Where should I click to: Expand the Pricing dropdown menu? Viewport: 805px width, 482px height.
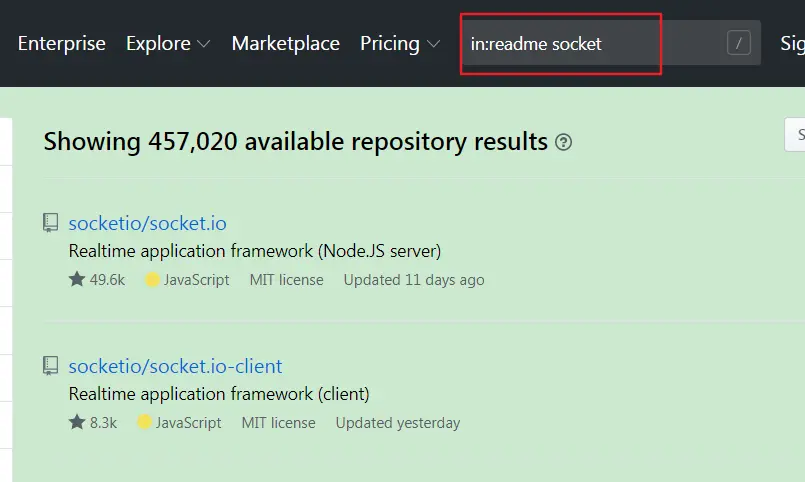coord(400,44)
